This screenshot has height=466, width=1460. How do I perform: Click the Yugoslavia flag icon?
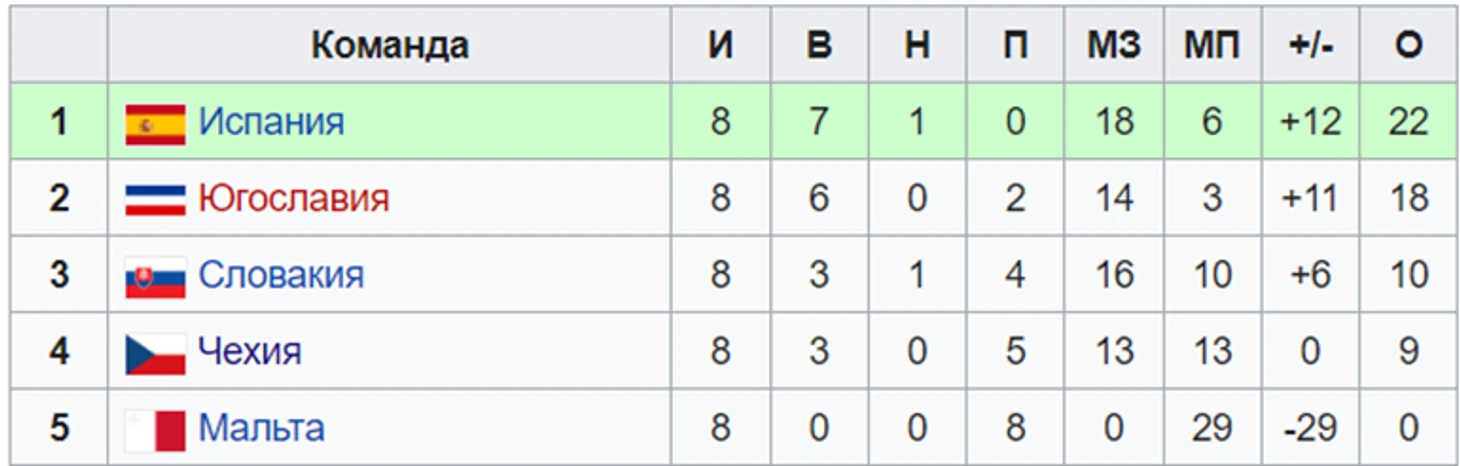pos(155,200)
